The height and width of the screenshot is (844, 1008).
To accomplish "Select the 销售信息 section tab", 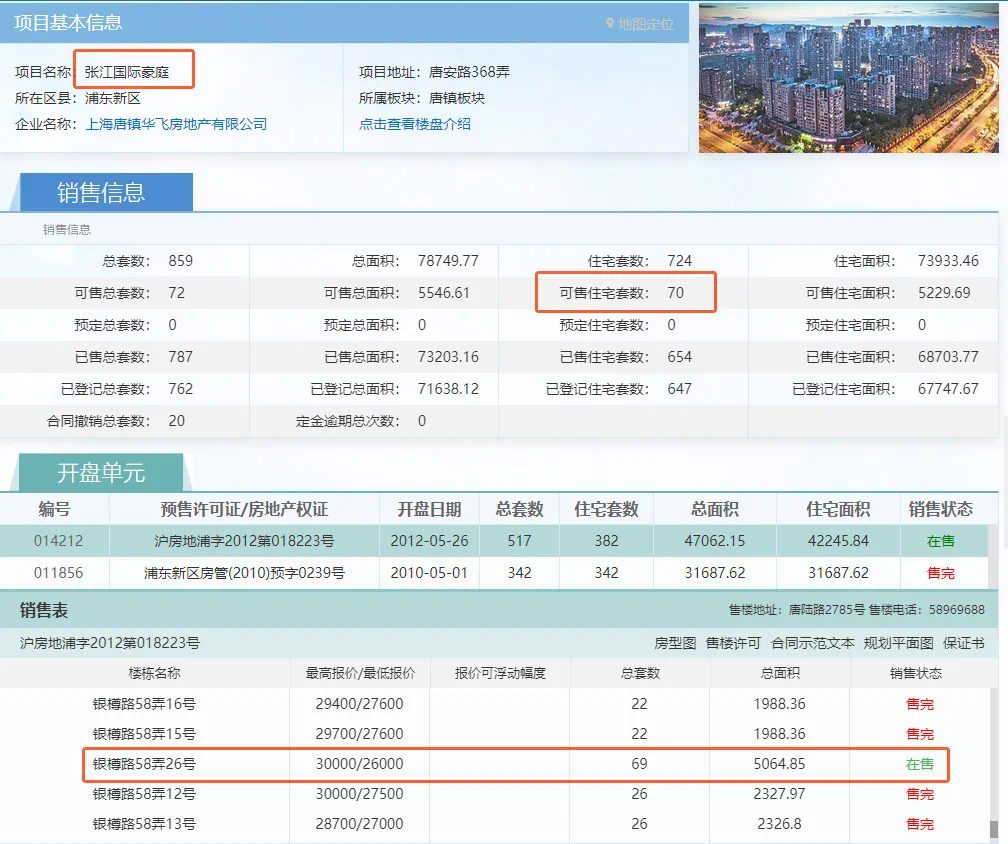I will [x=101, y=192].
